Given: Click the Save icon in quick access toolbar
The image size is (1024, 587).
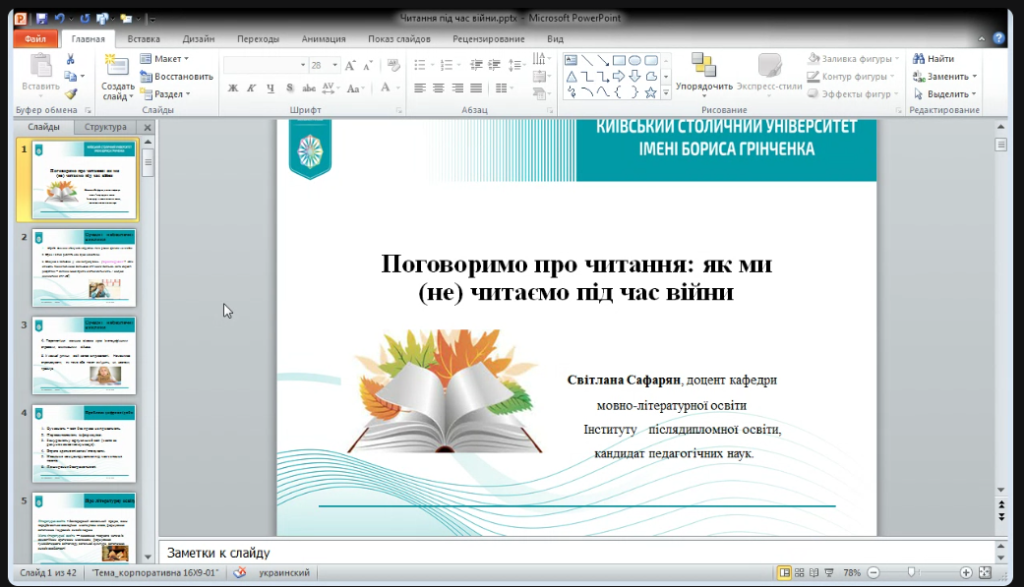Looking at the screenshot, I should (41, 18).
